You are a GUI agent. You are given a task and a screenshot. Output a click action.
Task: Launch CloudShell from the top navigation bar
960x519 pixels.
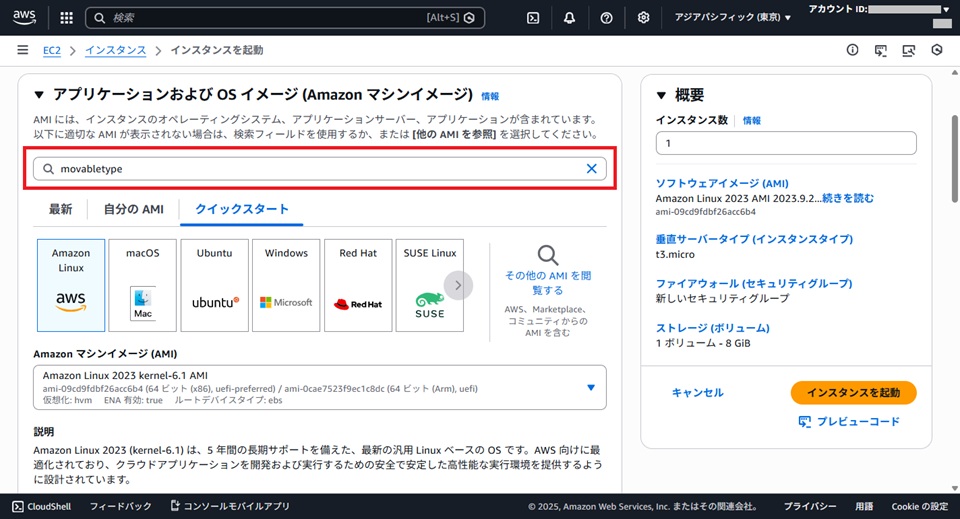(534, 18)
